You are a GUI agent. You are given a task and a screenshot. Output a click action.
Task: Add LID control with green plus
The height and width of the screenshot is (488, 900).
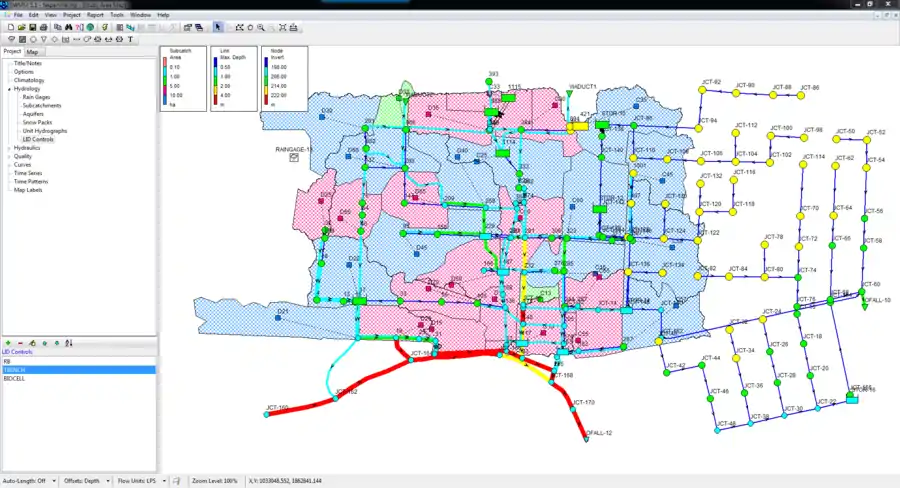tap(8, 343)
